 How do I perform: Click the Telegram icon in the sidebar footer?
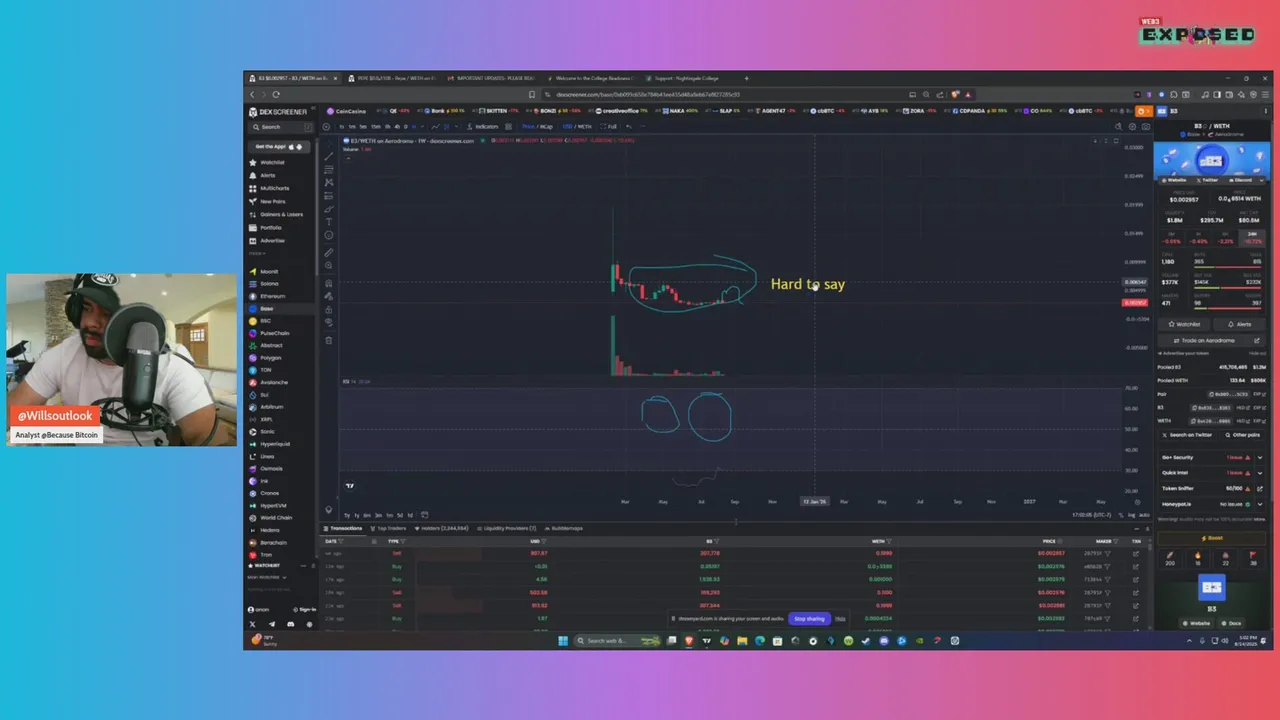click(x=271, y=624)
